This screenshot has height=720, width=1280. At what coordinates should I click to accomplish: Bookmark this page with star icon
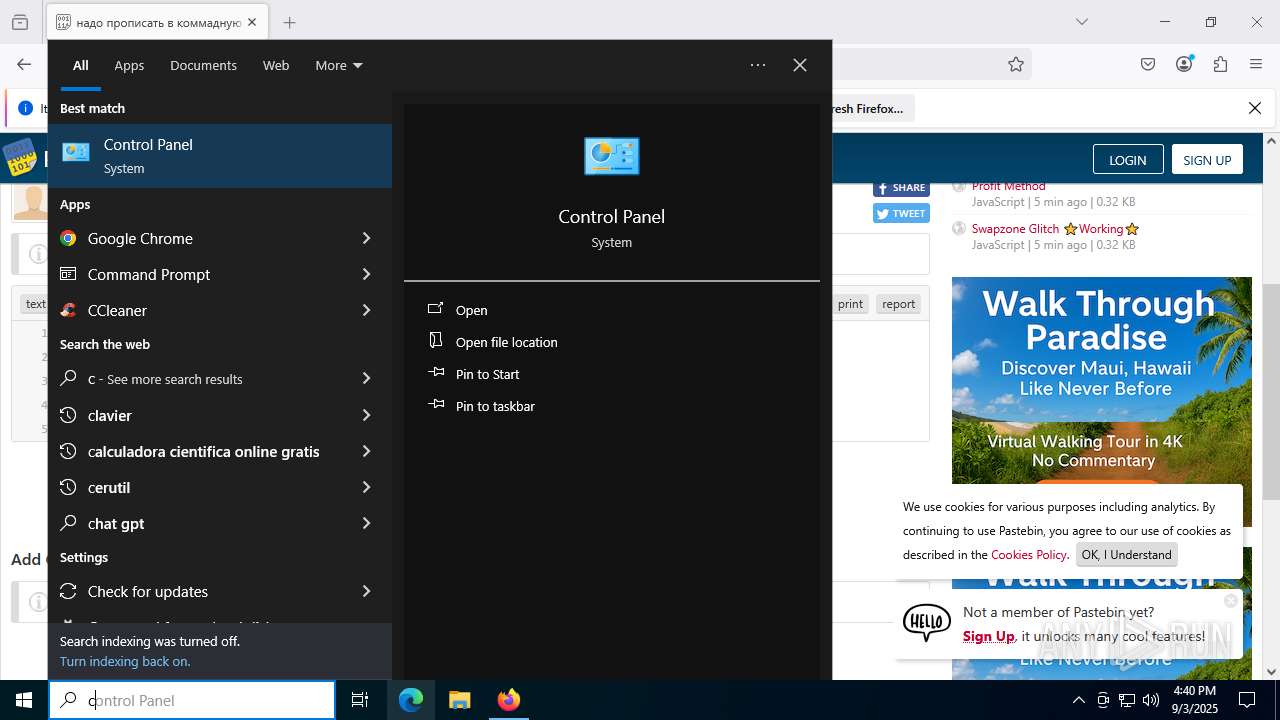tap(1016, 64)
